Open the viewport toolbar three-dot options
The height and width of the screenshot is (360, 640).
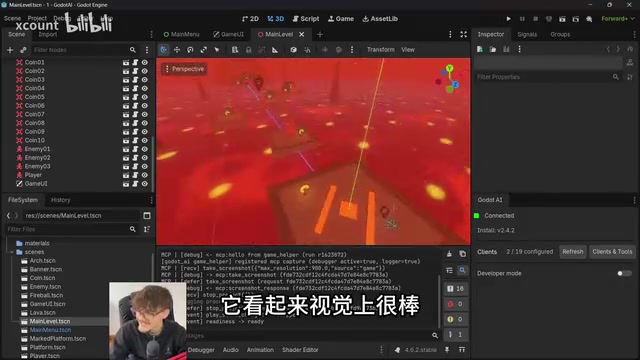point(352,50)
